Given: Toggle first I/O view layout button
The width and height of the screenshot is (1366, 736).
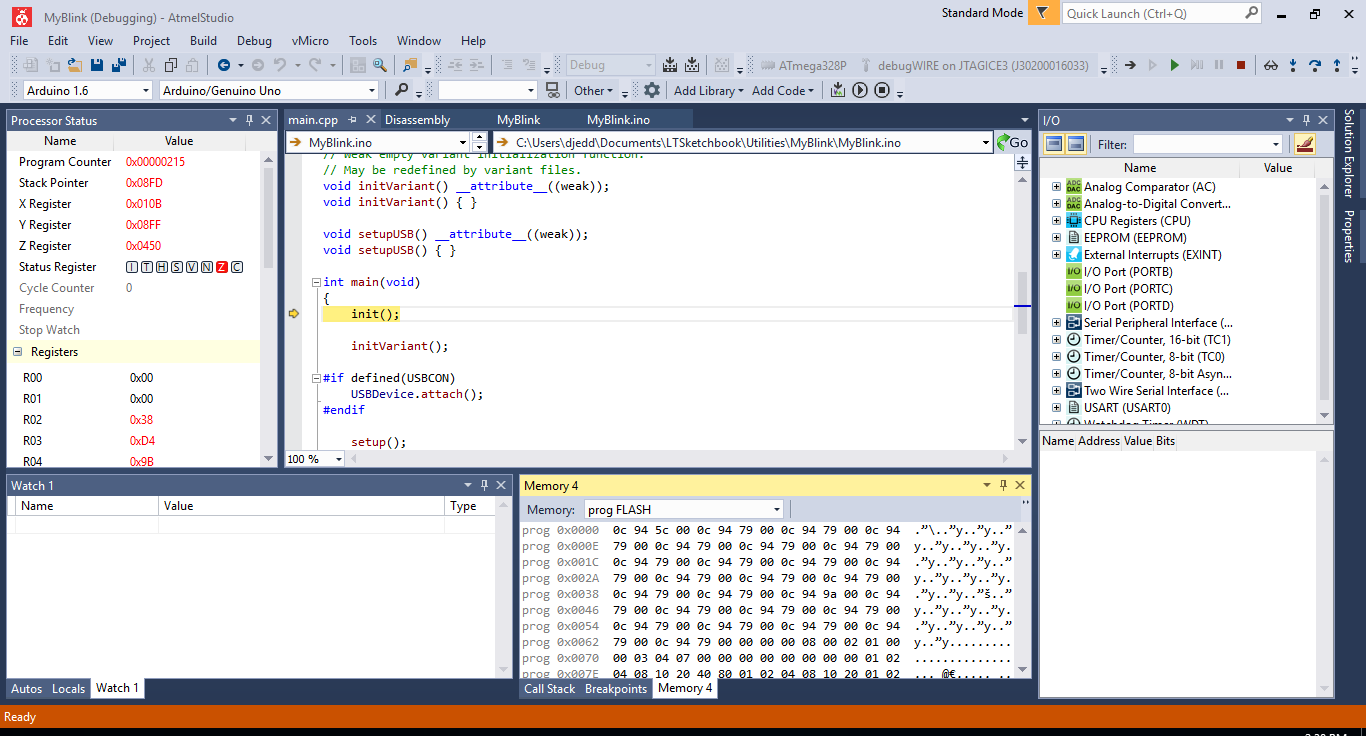Looking at the screenshot, I should (x=1054, y=144).
